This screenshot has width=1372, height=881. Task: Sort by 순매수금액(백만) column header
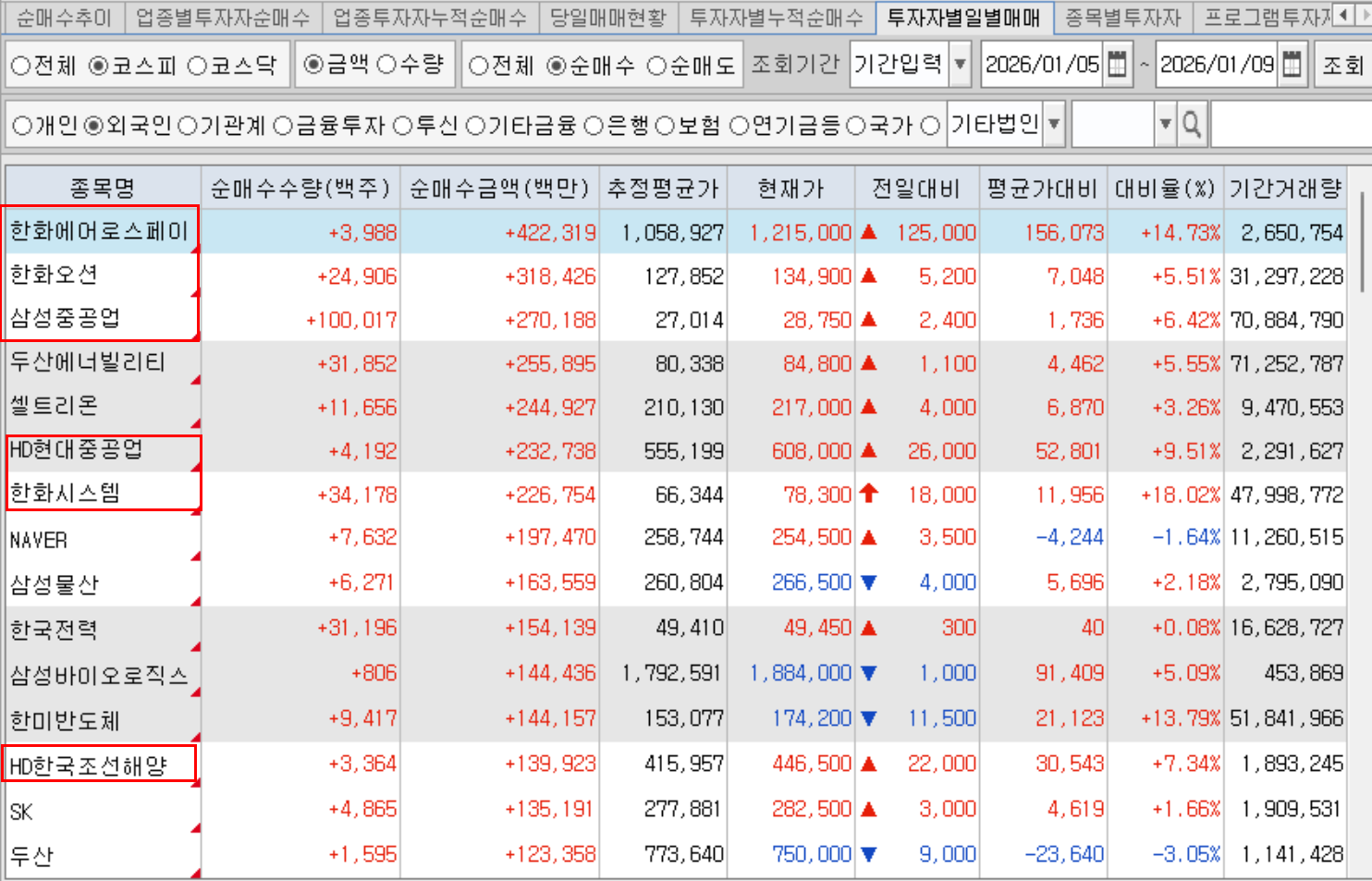point(499,189)
